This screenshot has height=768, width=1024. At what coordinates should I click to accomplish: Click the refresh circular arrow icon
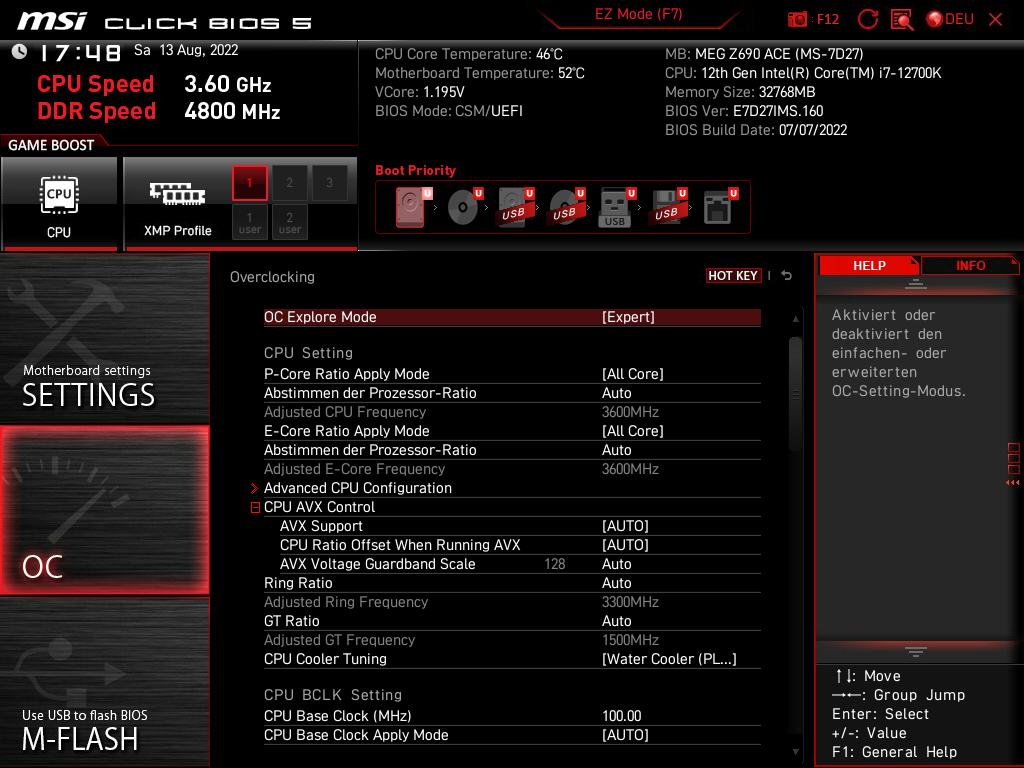[868, 19]
